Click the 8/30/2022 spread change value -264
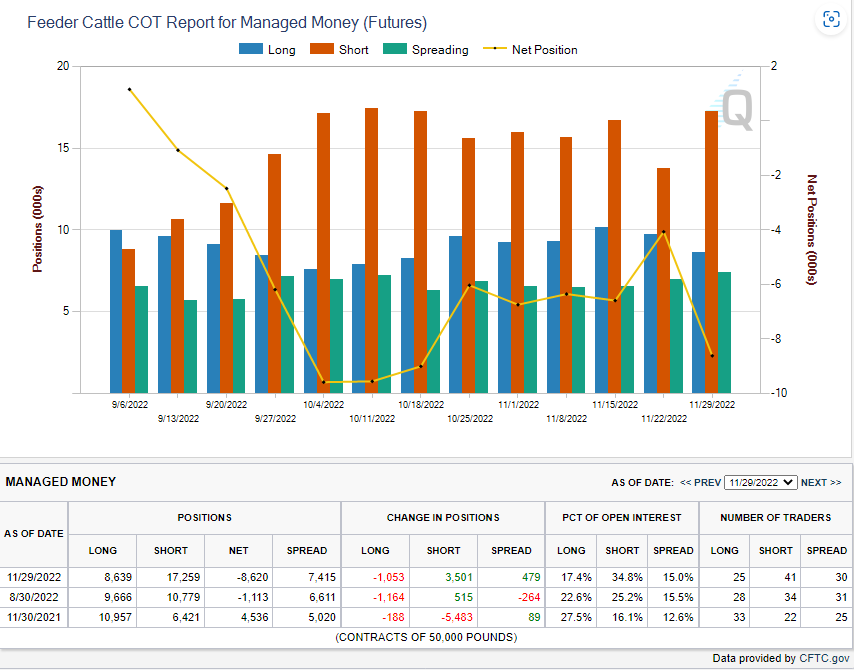 (529, 598)
